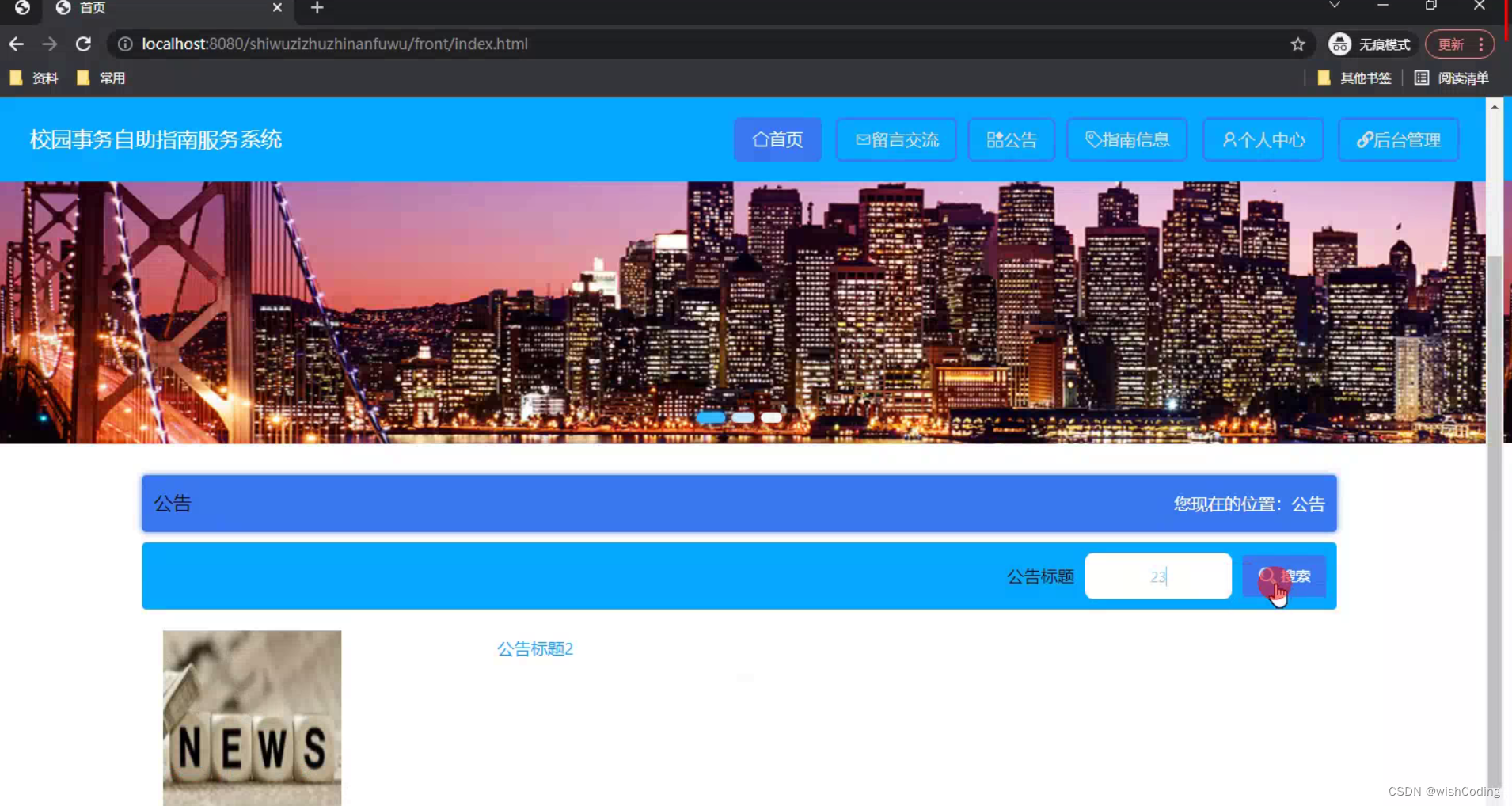1512x806 pixels.
Task: Click the city skyline banner image
Action: click(x=743, y=312)
